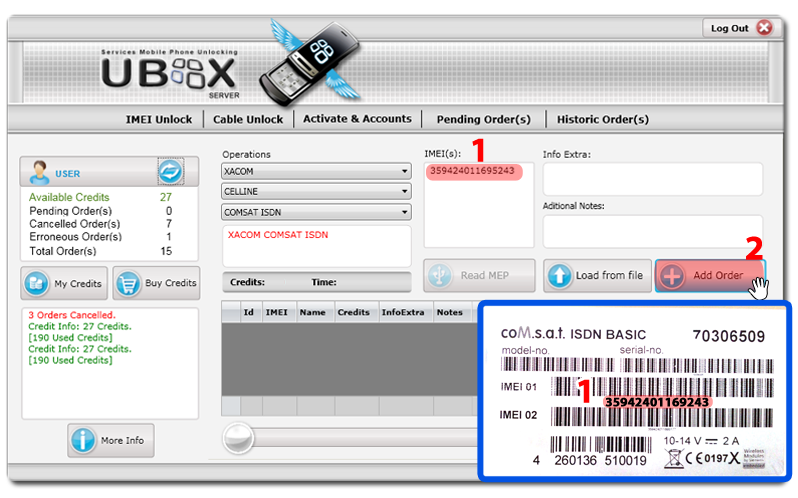This screenshot has width=798, height=498.
Task: Click the XACOM COMSAT ISDN red text
Action: pyautogui.click(x=278, y=235)
